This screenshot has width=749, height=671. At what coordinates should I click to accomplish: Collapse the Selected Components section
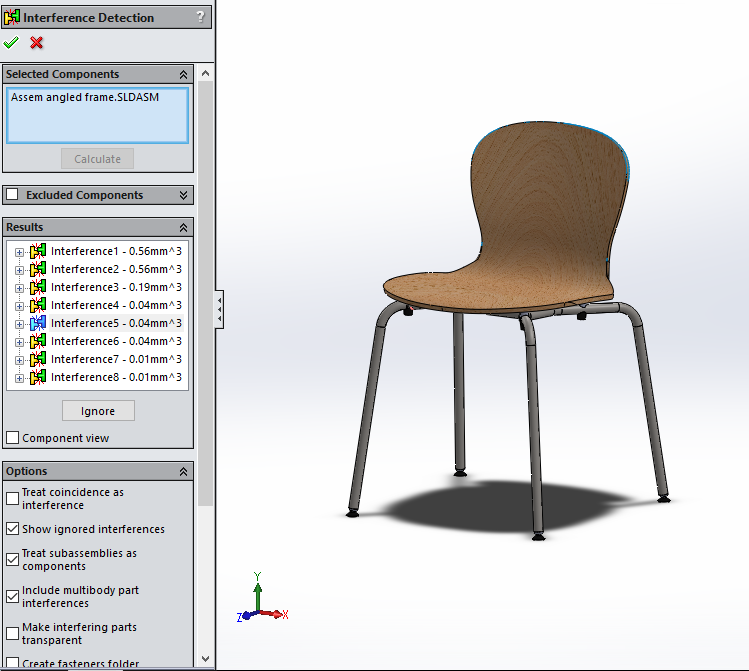pyautogui.click(x=183, y=75)
